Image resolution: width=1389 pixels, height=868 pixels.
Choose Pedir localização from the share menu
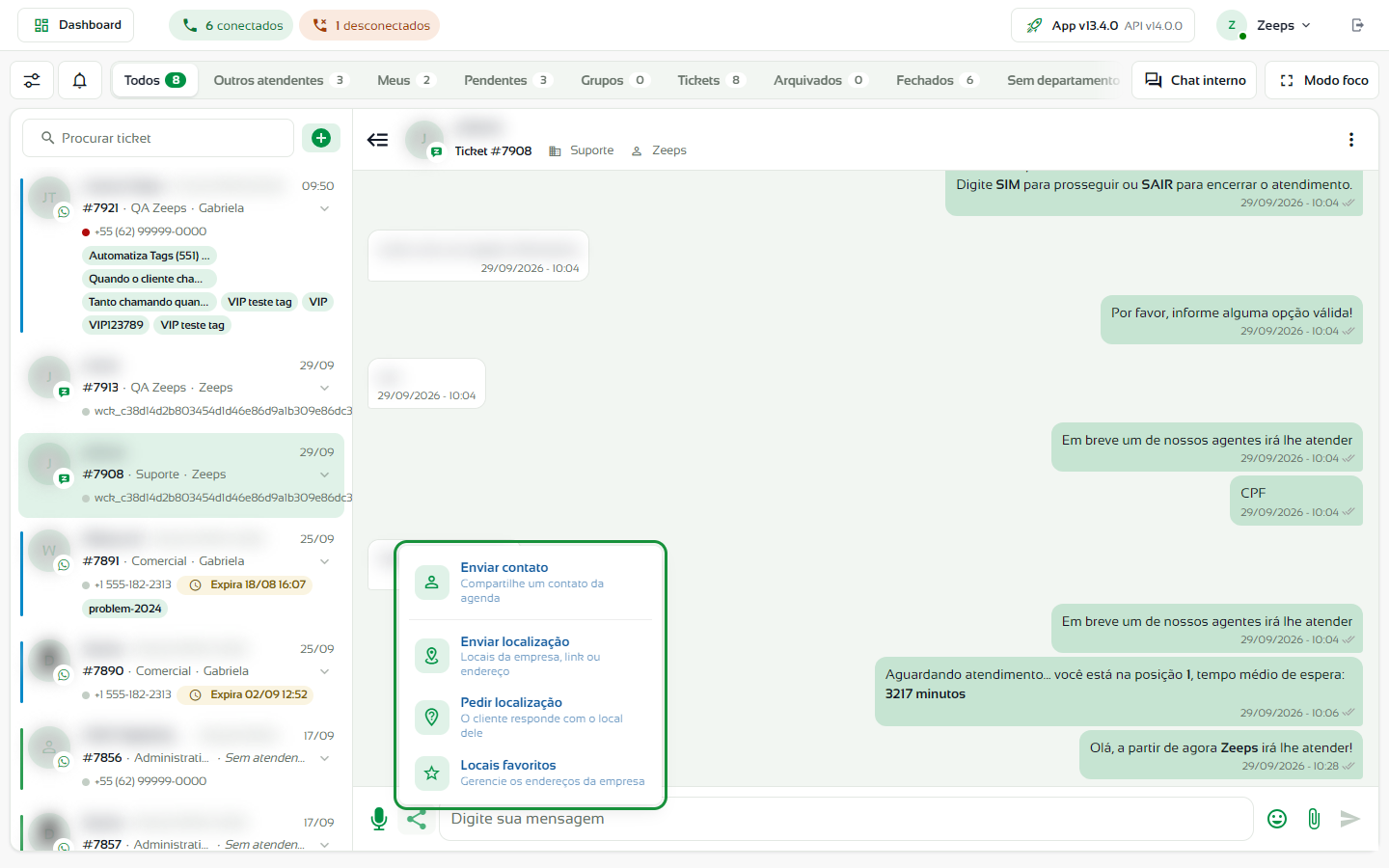(x=531, y=718)
